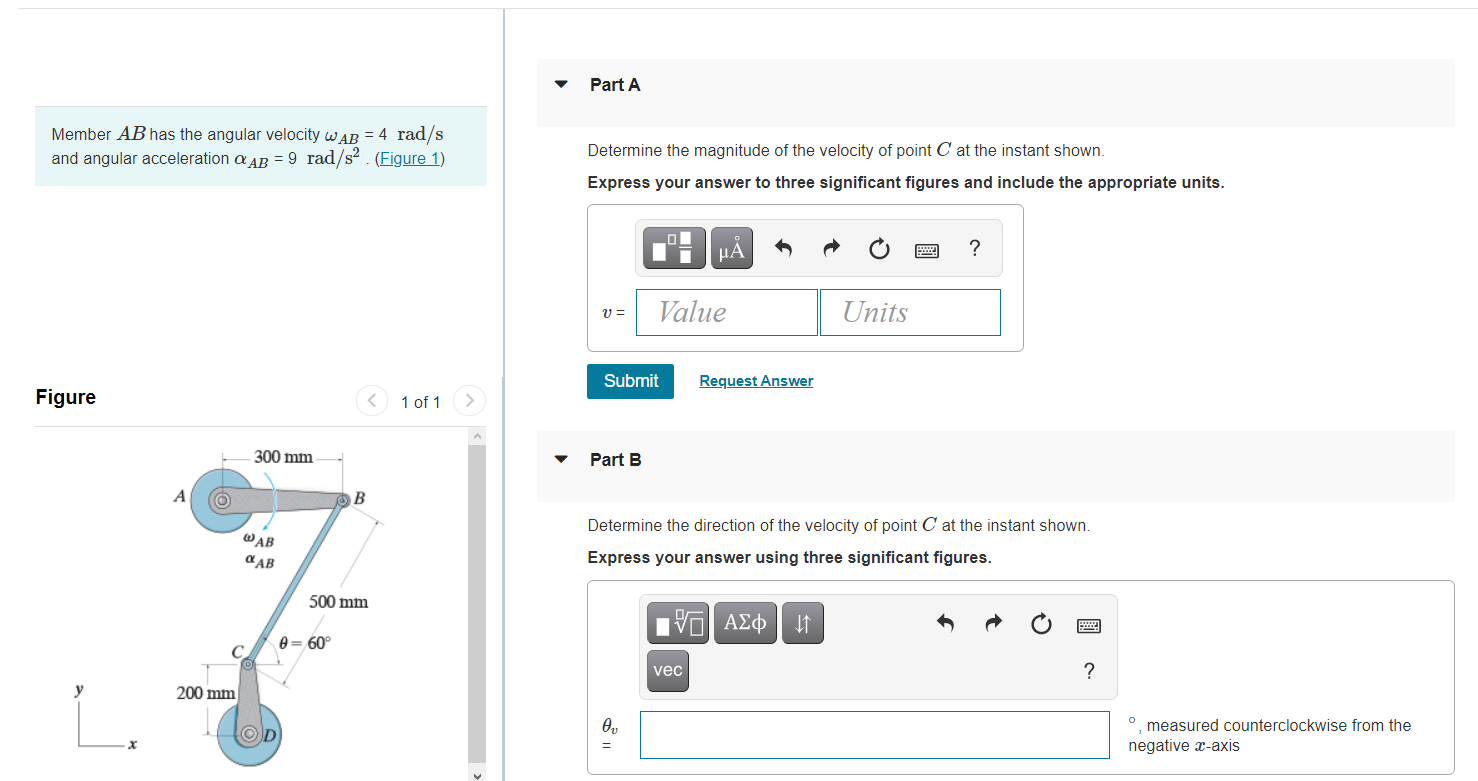Reset the Part B answer with circular arrow
The image size is (1478, 781).
coord(1041,624)
